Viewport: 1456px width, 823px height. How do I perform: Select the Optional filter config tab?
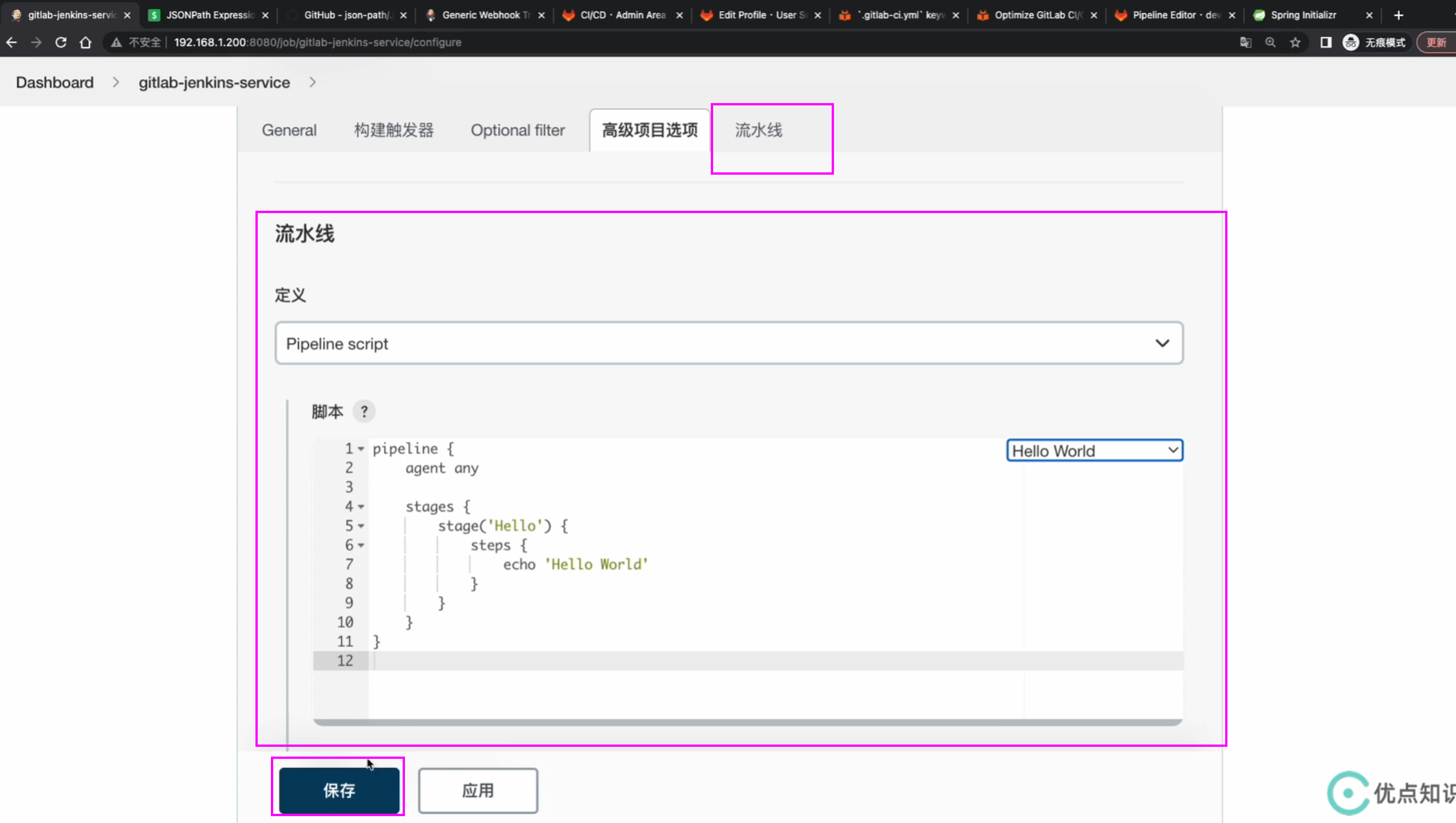pos(518,131)
